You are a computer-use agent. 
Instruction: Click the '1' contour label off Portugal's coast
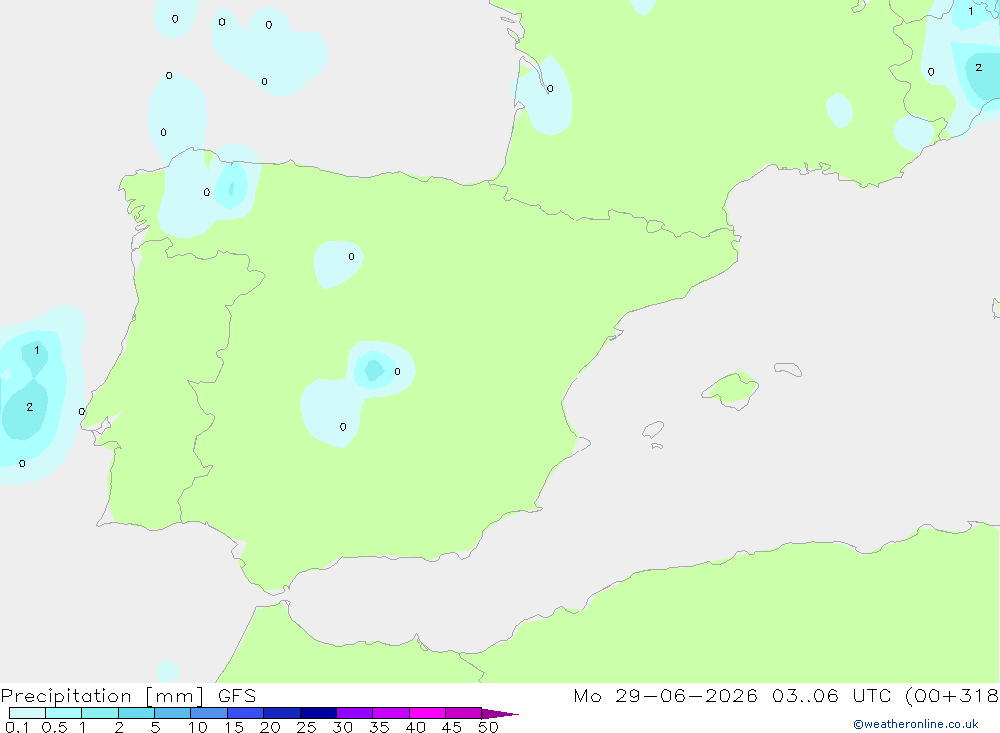(37, 350)
